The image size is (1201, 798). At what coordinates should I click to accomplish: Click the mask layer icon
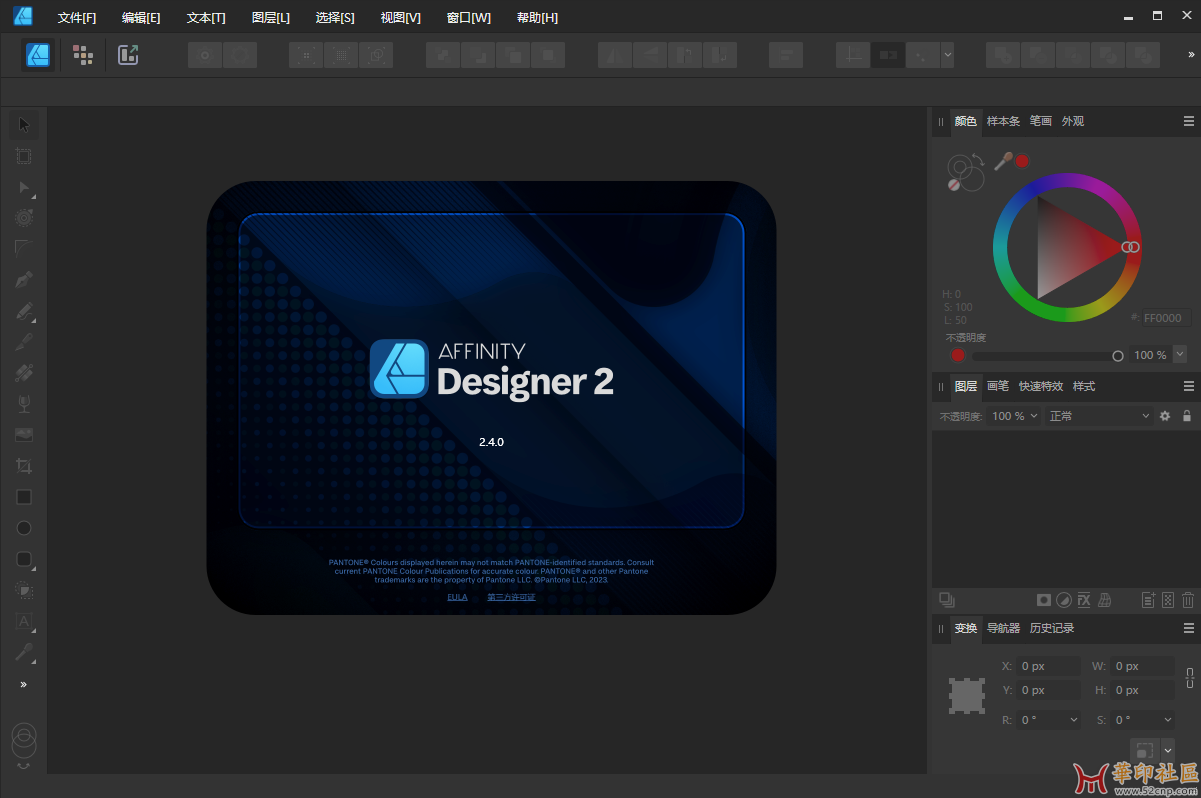(1044, 600)
